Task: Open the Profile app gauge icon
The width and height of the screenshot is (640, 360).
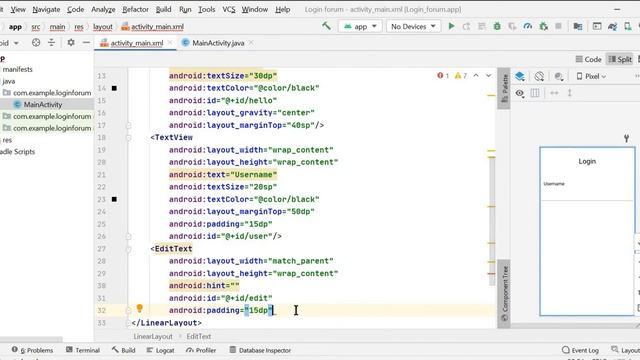Action: tap(528, 26)
